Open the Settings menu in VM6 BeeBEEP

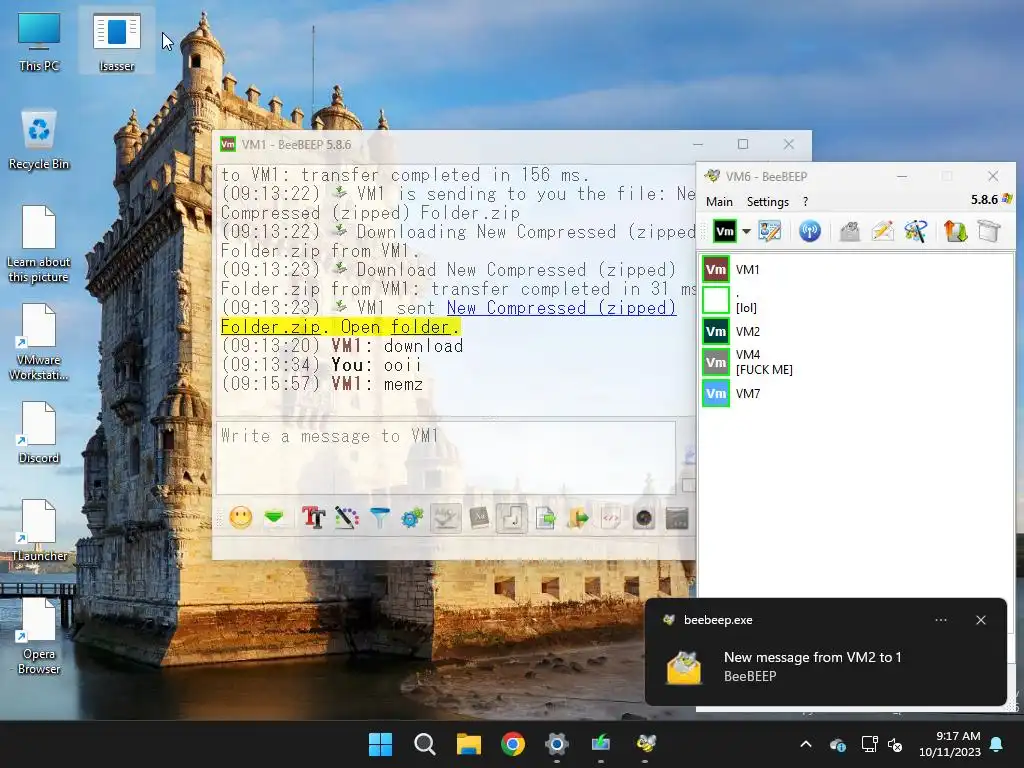[x=767, y=202]
